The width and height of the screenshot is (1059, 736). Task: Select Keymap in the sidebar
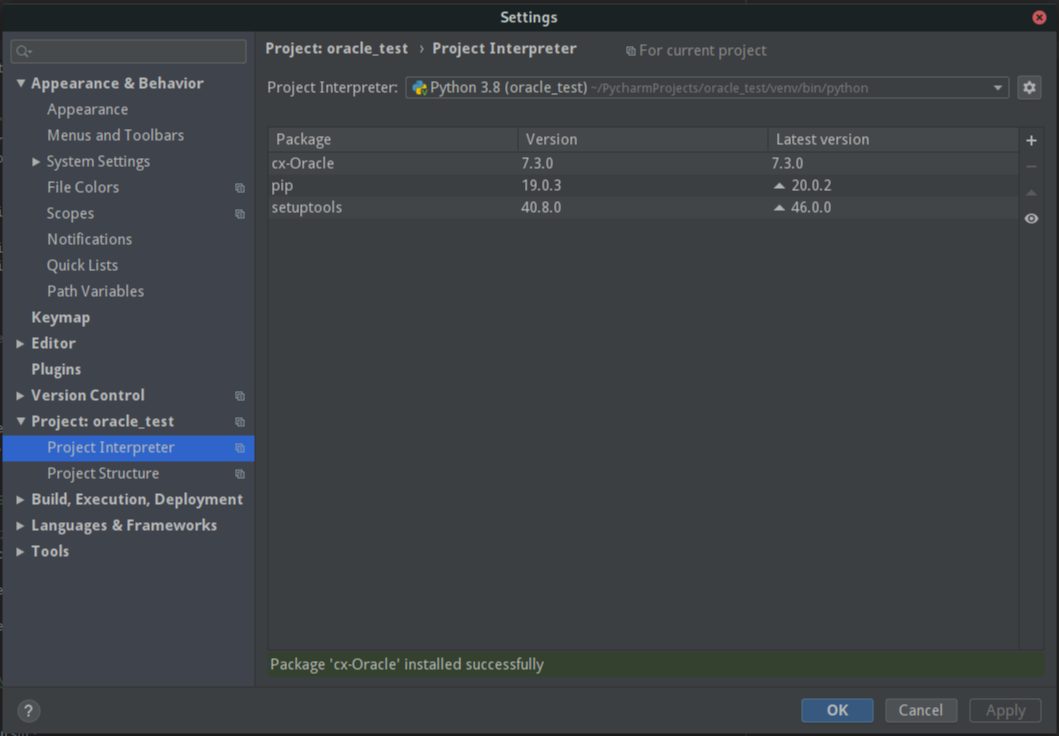(x=61, y=317)
